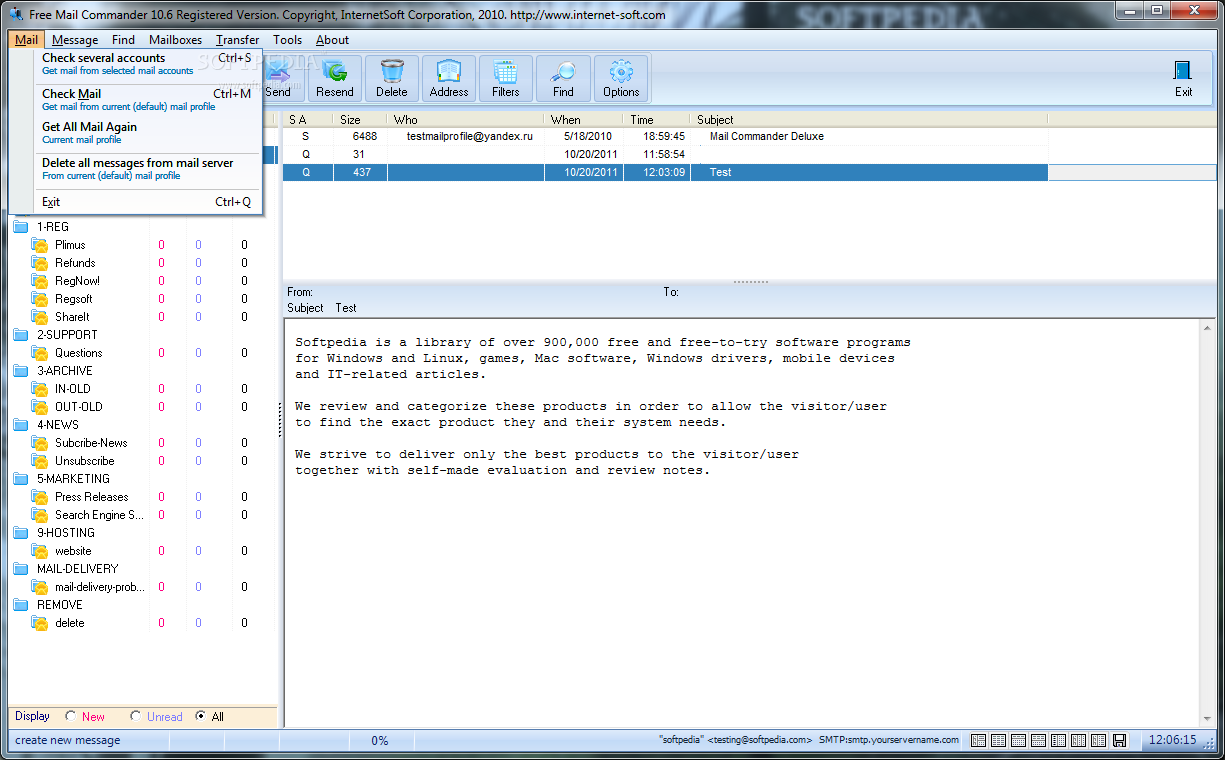Click the website mailbox icon
This screenshot has width=1225, height=760.
click(x=40, y=551)
